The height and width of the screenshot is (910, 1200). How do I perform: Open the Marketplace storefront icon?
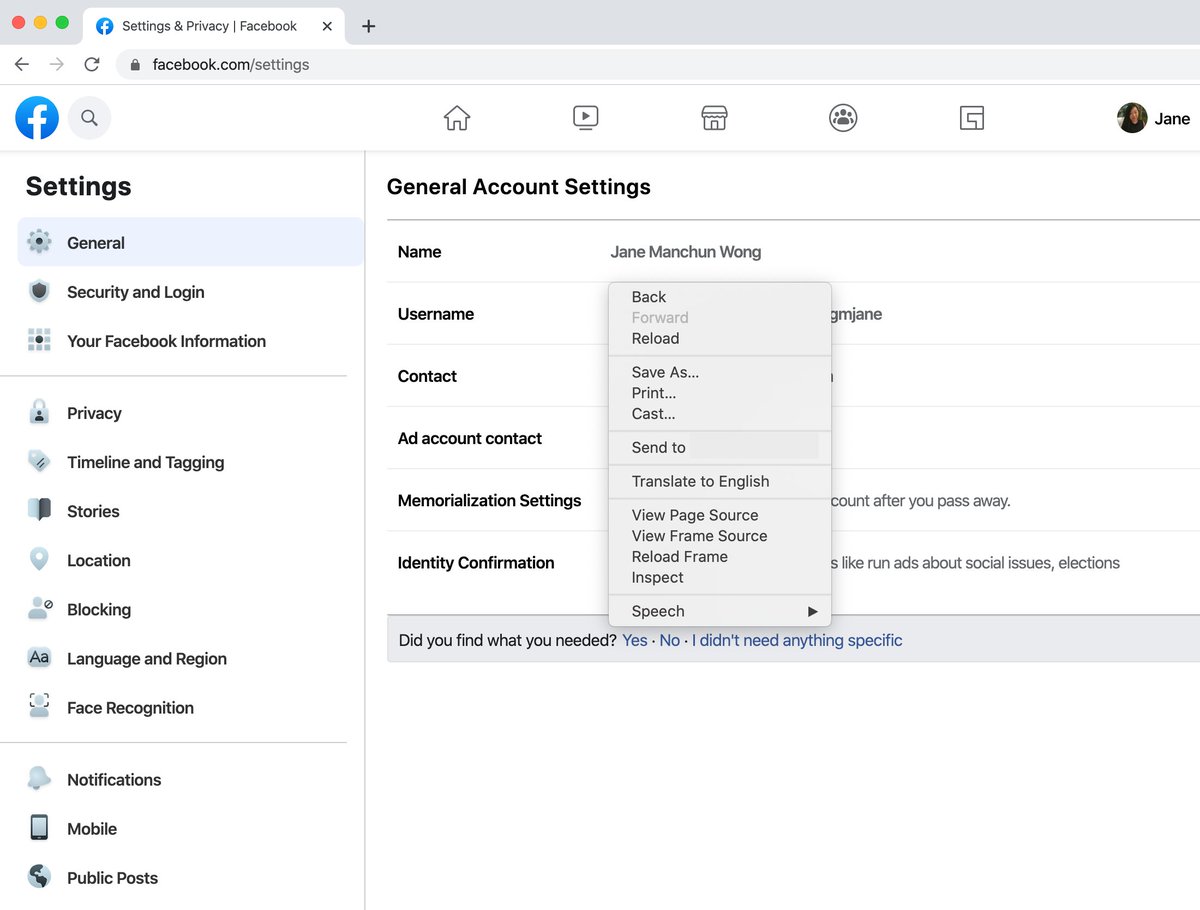click(714, 118)
